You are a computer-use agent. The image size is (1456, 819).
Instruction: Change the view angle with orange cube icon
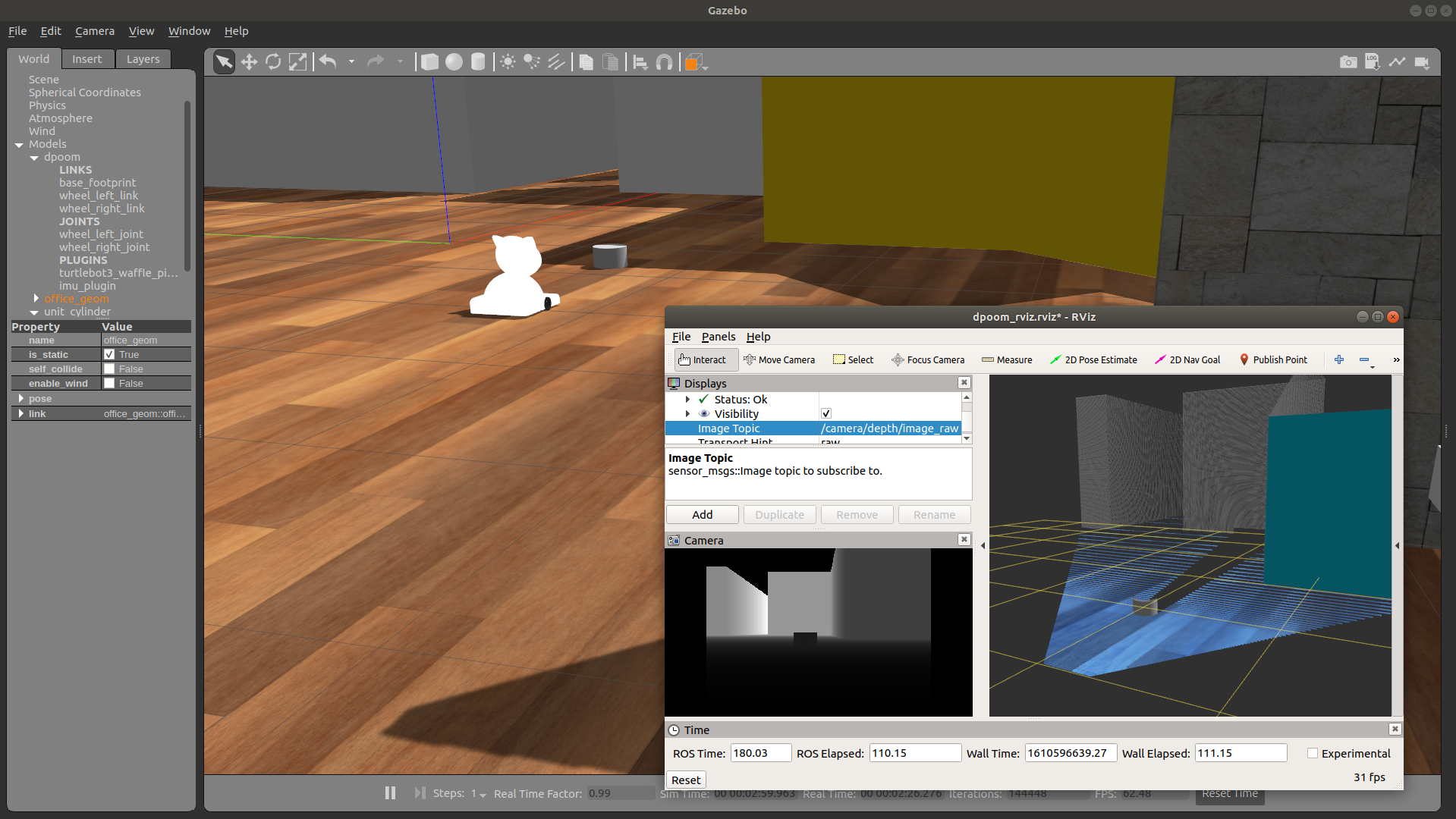pyautogui.click(x=694, y=63)
